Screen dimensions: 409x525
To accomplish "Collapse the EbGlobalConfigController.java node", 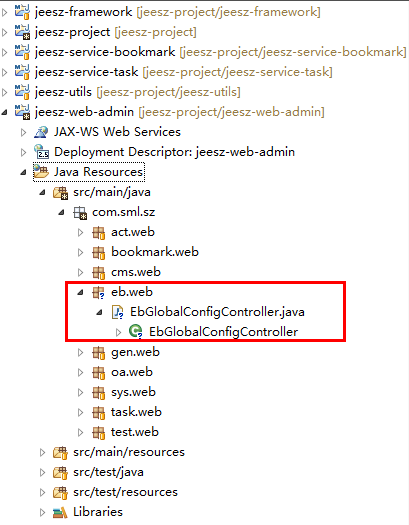I will (99, 313).
